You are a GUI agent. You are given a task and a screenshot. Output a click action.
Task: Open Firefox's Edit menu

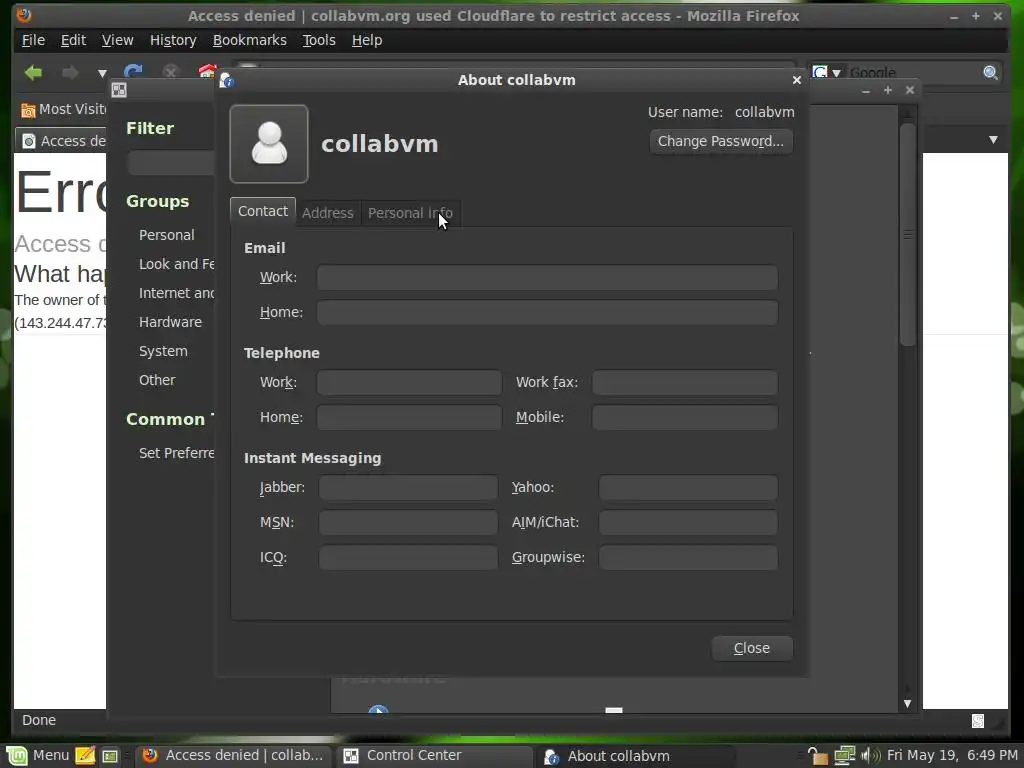tap(73, 40)
